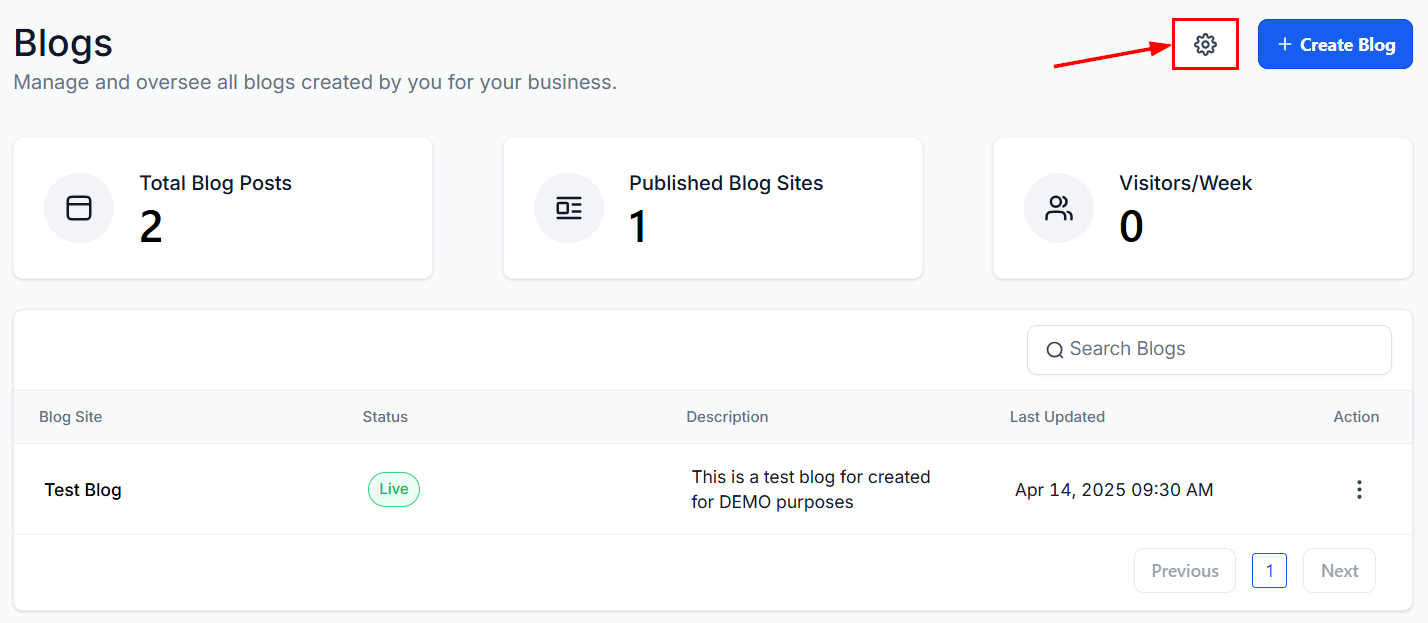Click the Visitors/Week people icon
1428x623 pixels.
(x=1059, y=208)
